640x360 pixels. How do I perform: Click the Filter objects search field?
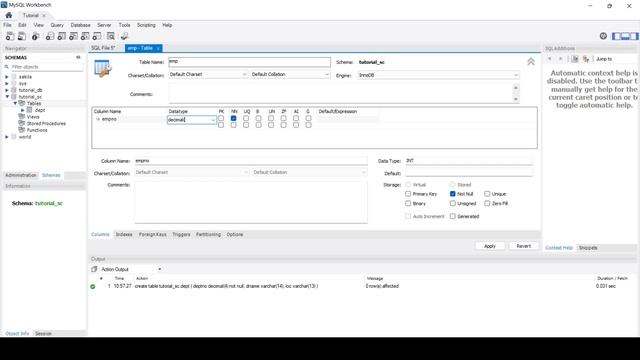pyautogui.click(x=47, y=67)
